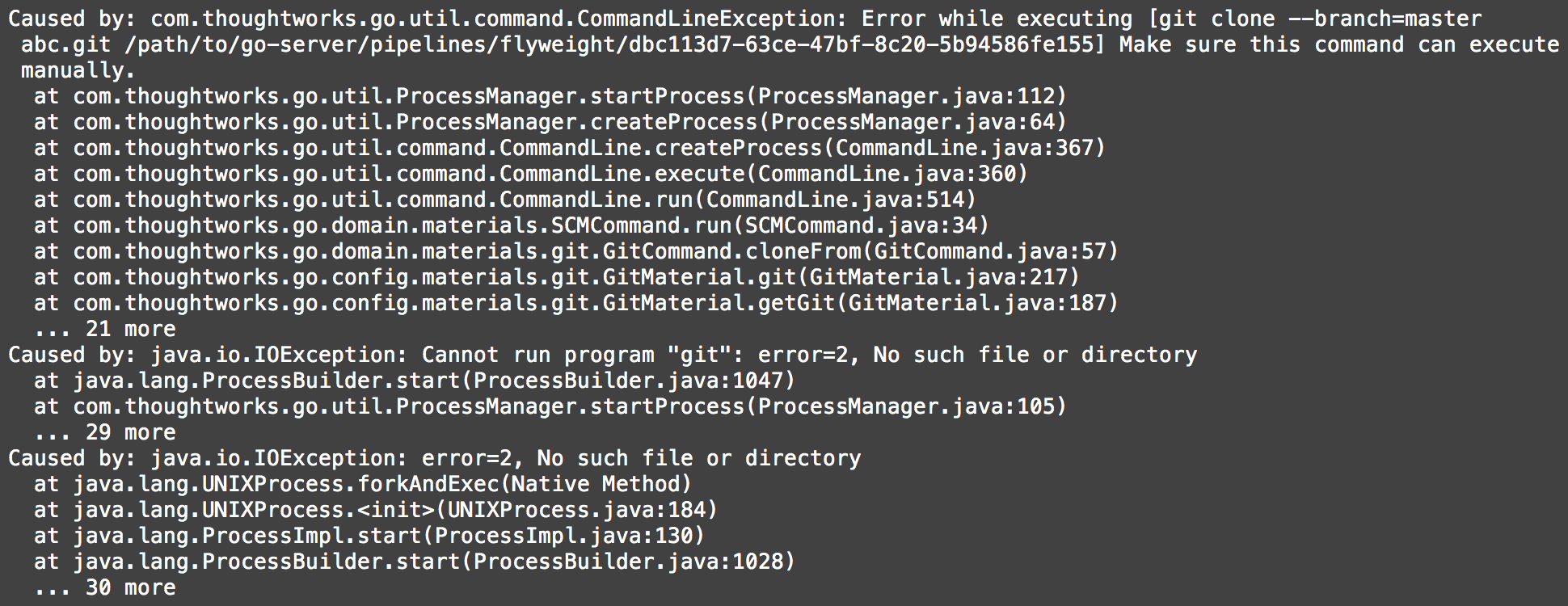The image size is (1568, 606).
Task: Click UNIXProcess.forkAndExec(Native Method) line
Action: click(363, 484)
